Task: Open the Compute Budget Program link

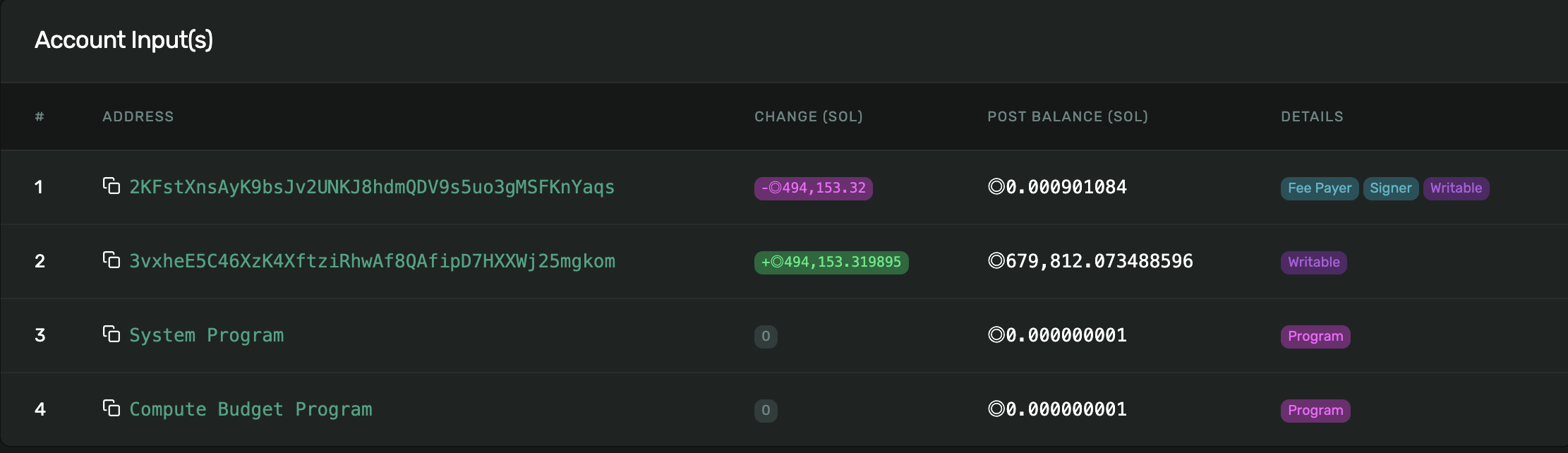Action: [251, 409]
